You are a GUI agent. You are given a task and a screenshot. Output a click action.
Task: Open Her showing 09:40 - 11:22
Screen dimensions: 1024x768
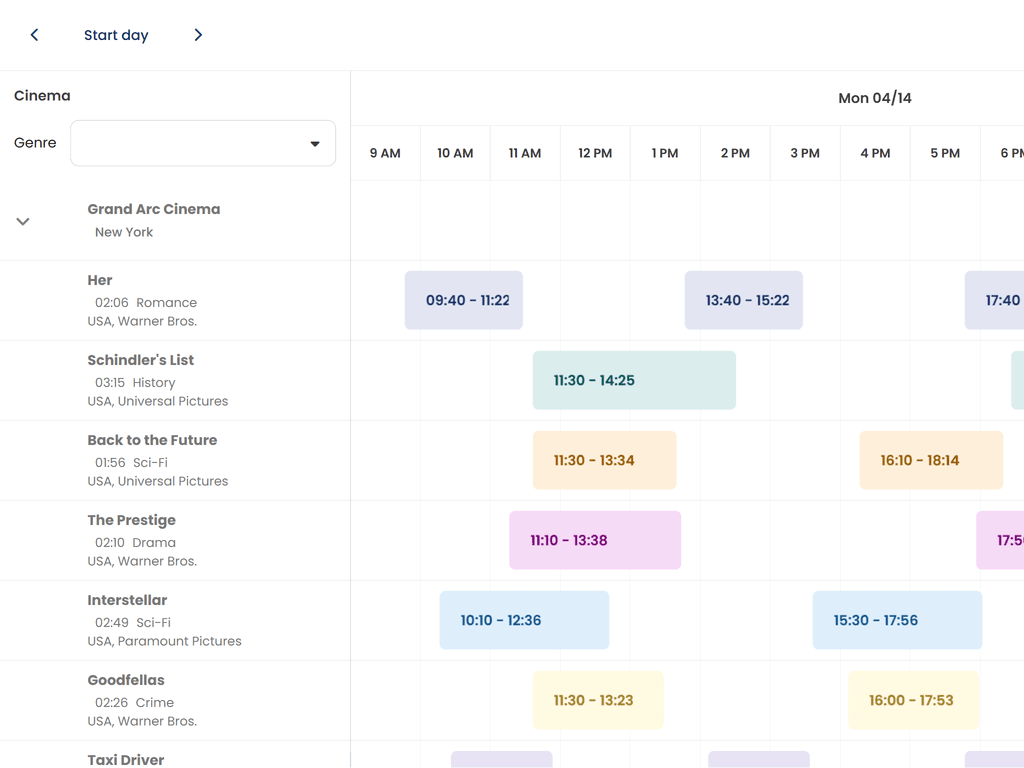[x=464, y=300]
